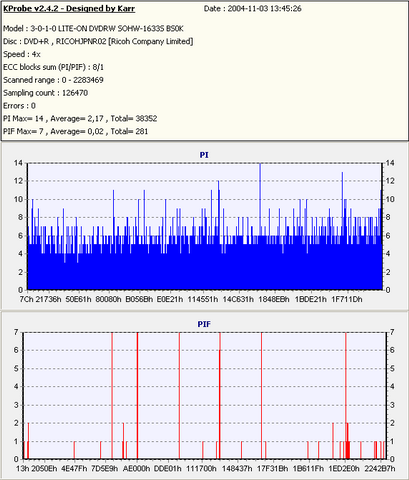Viewport: 409px width, 480px height.
Task: Click the tallest PI spike reaching 14
Action: click(x=260, y=200)
